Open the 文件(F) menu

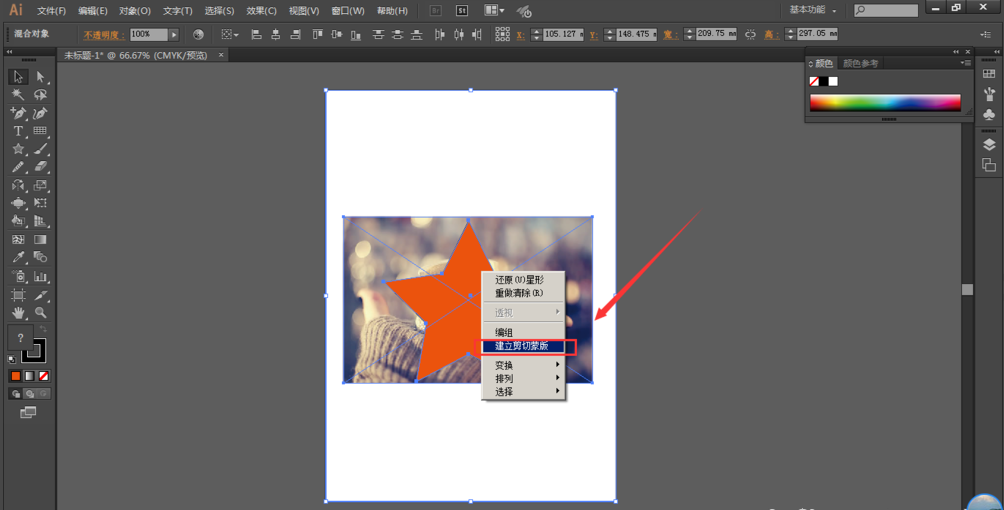pos(51,11)
